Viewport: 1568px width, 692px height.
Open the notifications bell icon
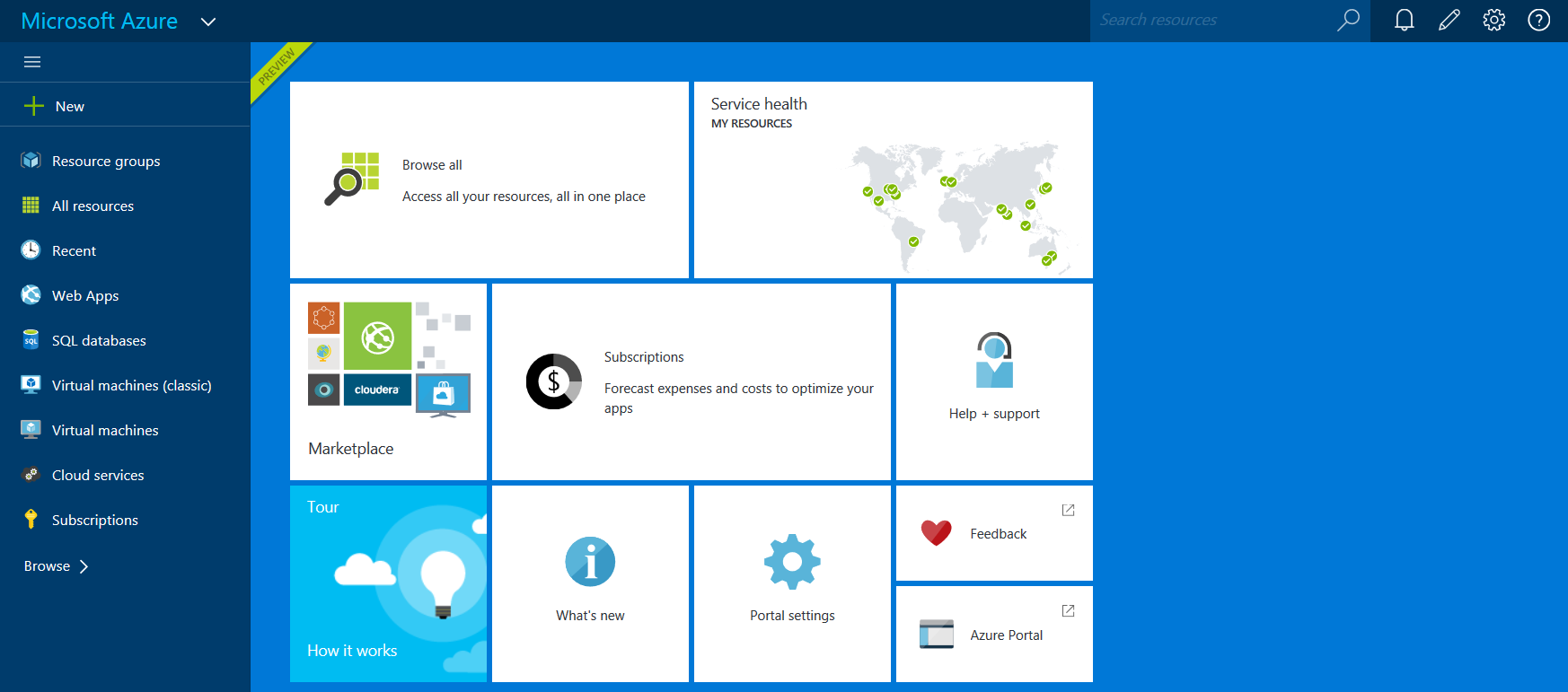tap(1405, 20)
